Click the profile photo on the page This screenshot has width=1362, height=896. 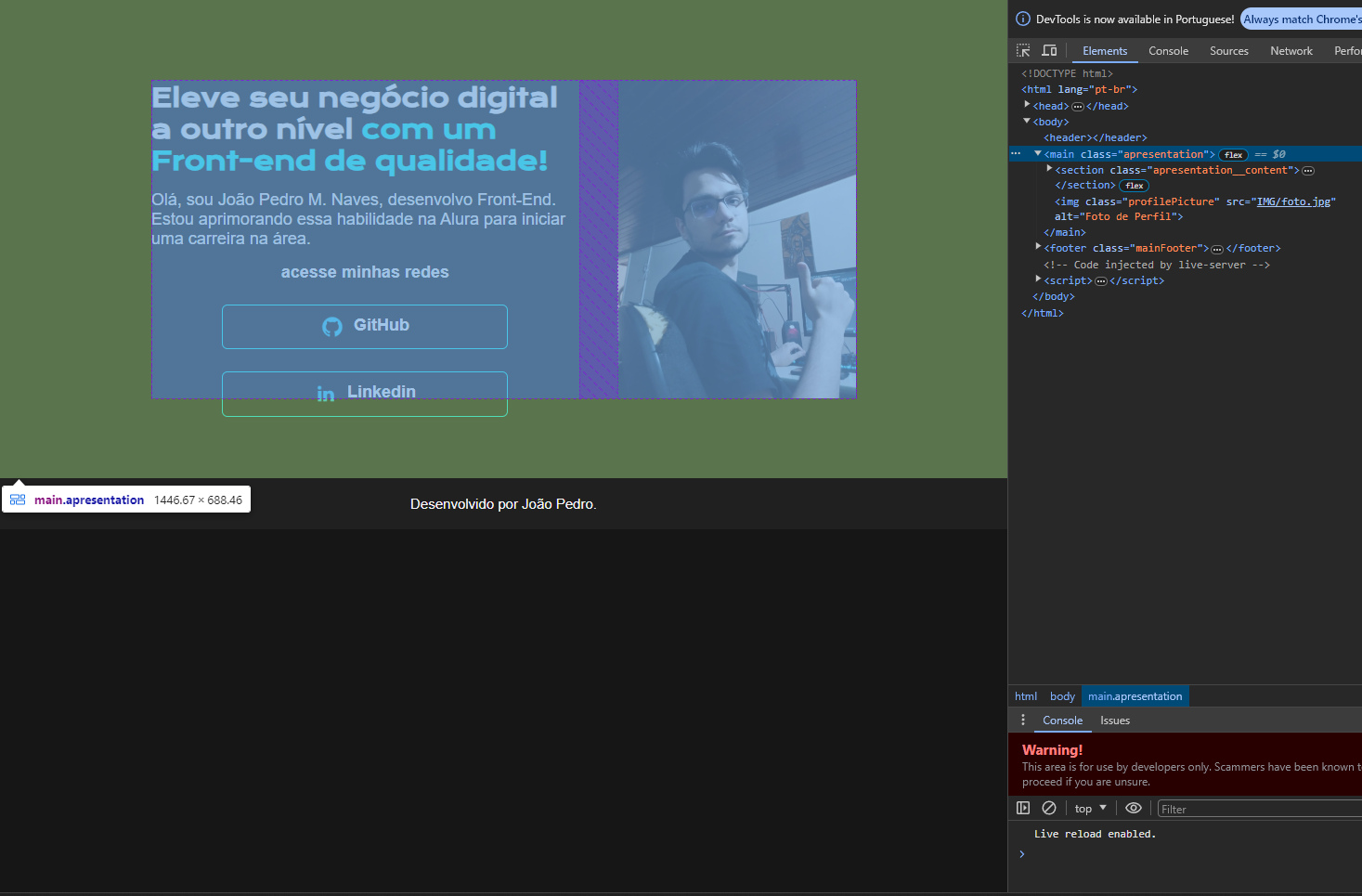(737, 240)
